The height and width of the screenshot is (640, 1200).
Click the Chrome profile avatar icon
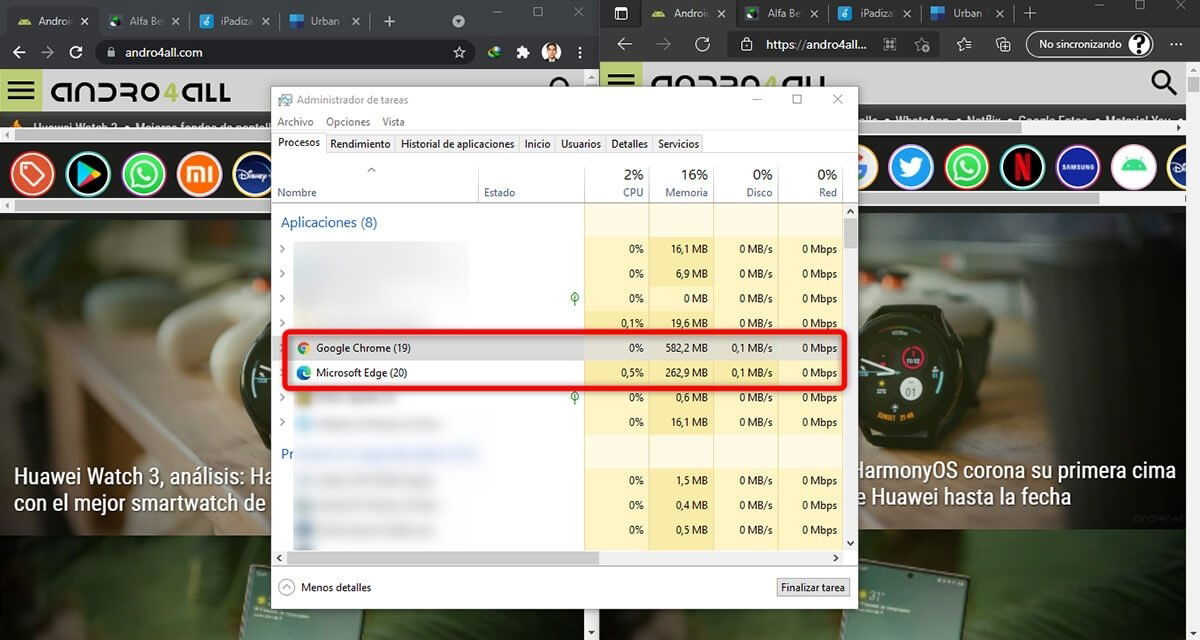pos(551,51)
